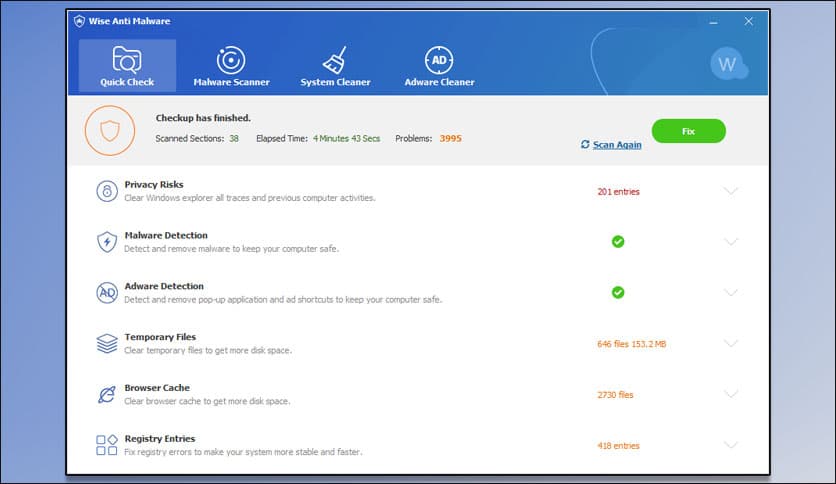
Task: Click the Privacy Risks lock icon
Action: click(107, 191)
